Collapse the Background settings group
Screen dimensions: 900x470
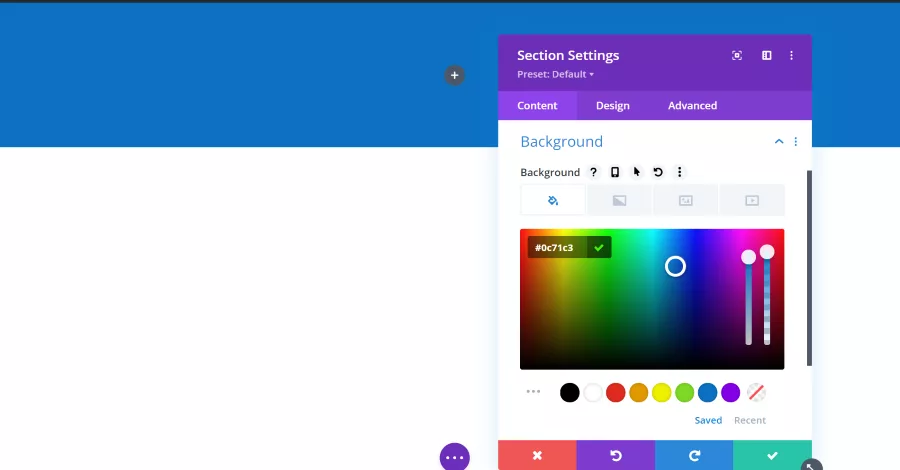[779, 141]
